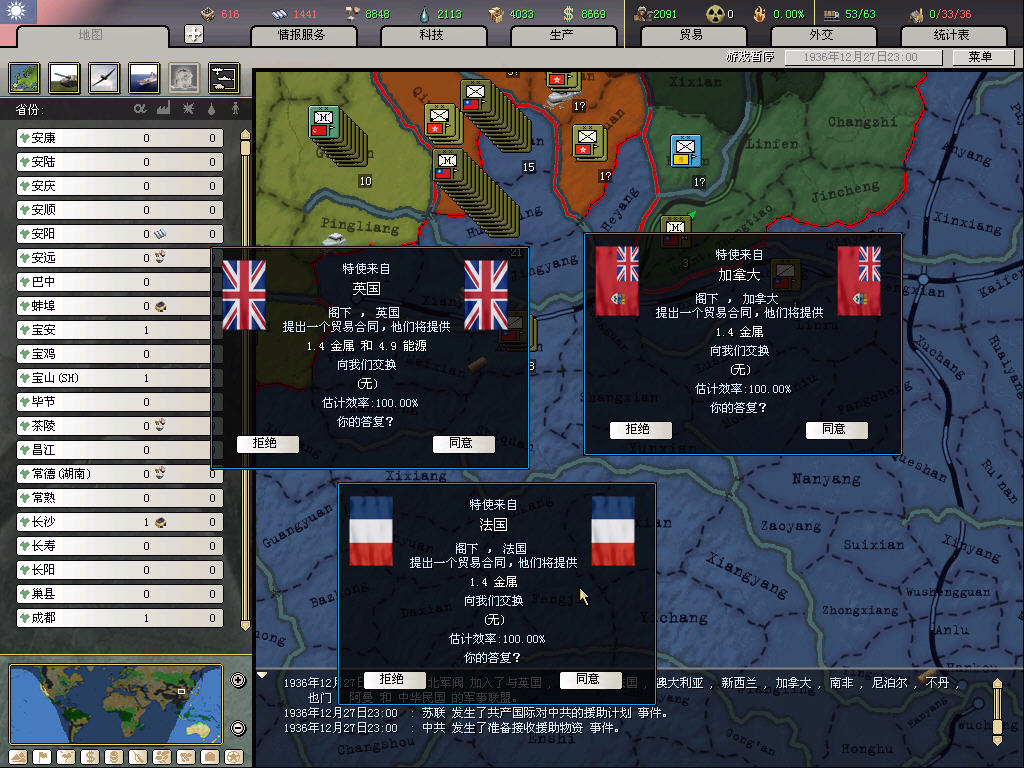Click the dissent flame icon
Viewport: 1024px width, 768px height.
759,14
